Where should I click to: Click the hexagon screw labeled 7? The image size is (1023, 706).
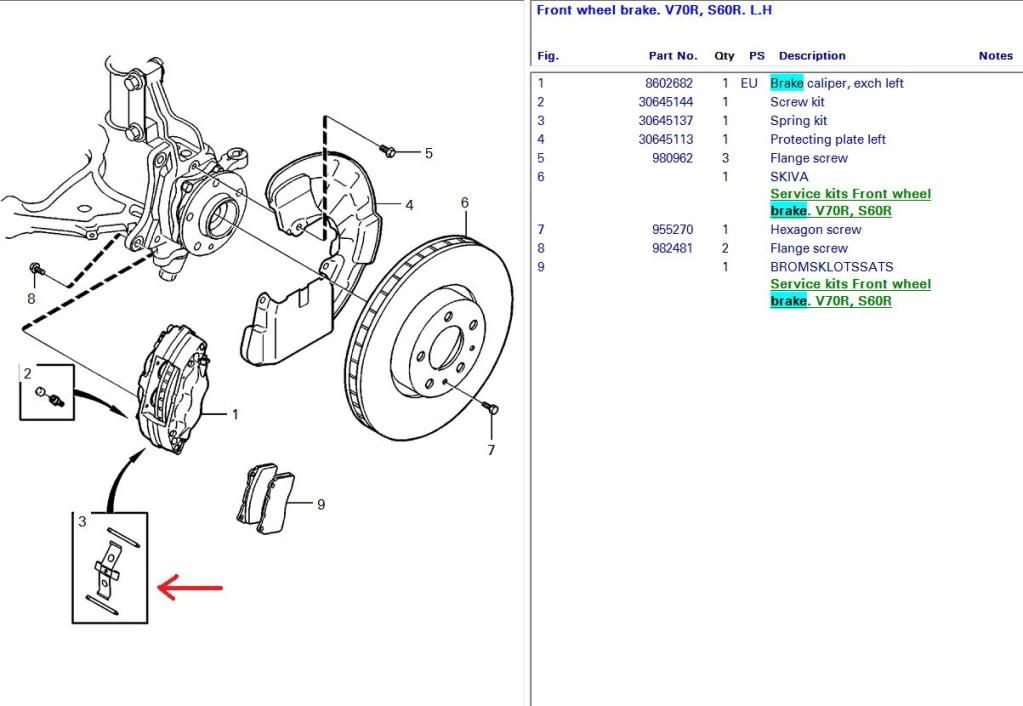489,410
